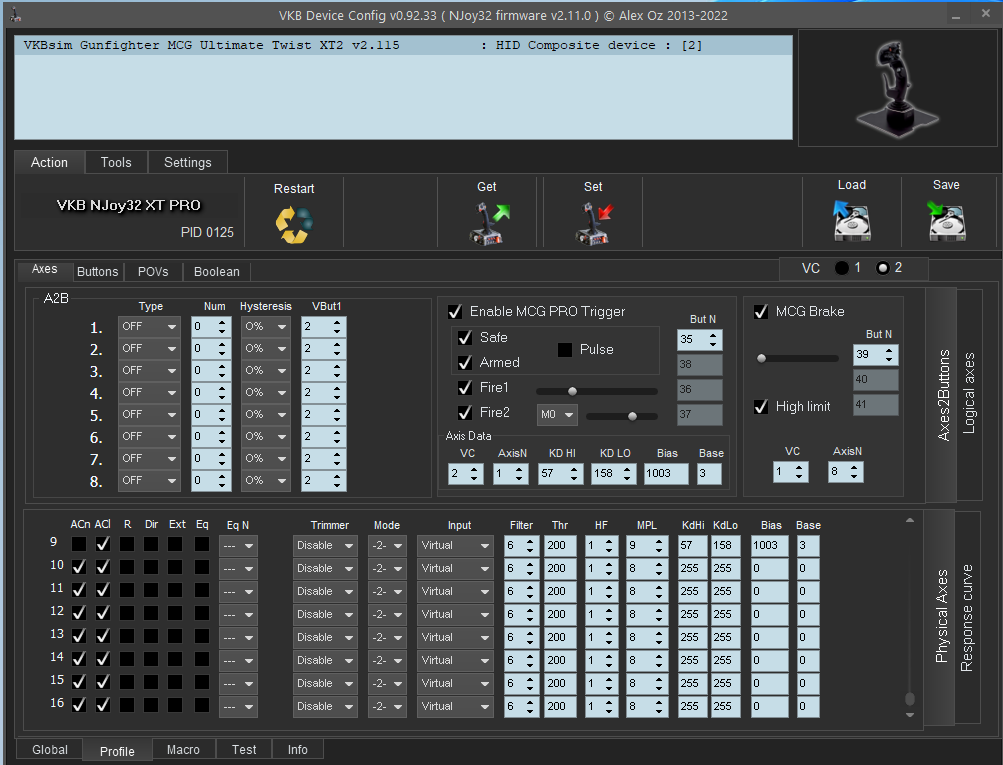Toggle the Fire2 checkbox
Image resolution: width=1003 pixels, height=765 pixels.
click(x=465, y=413)
